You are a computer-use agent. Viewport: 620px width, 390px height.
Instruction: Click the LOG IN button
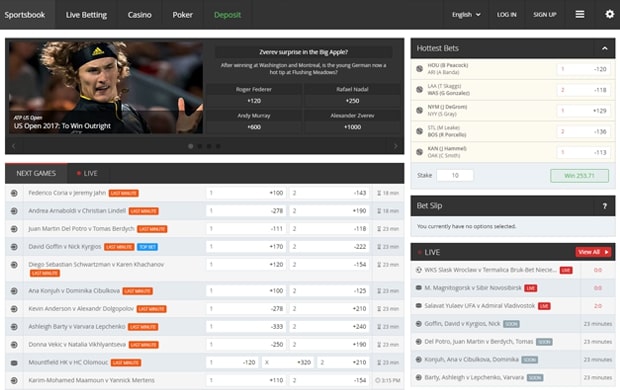(507, 15)
